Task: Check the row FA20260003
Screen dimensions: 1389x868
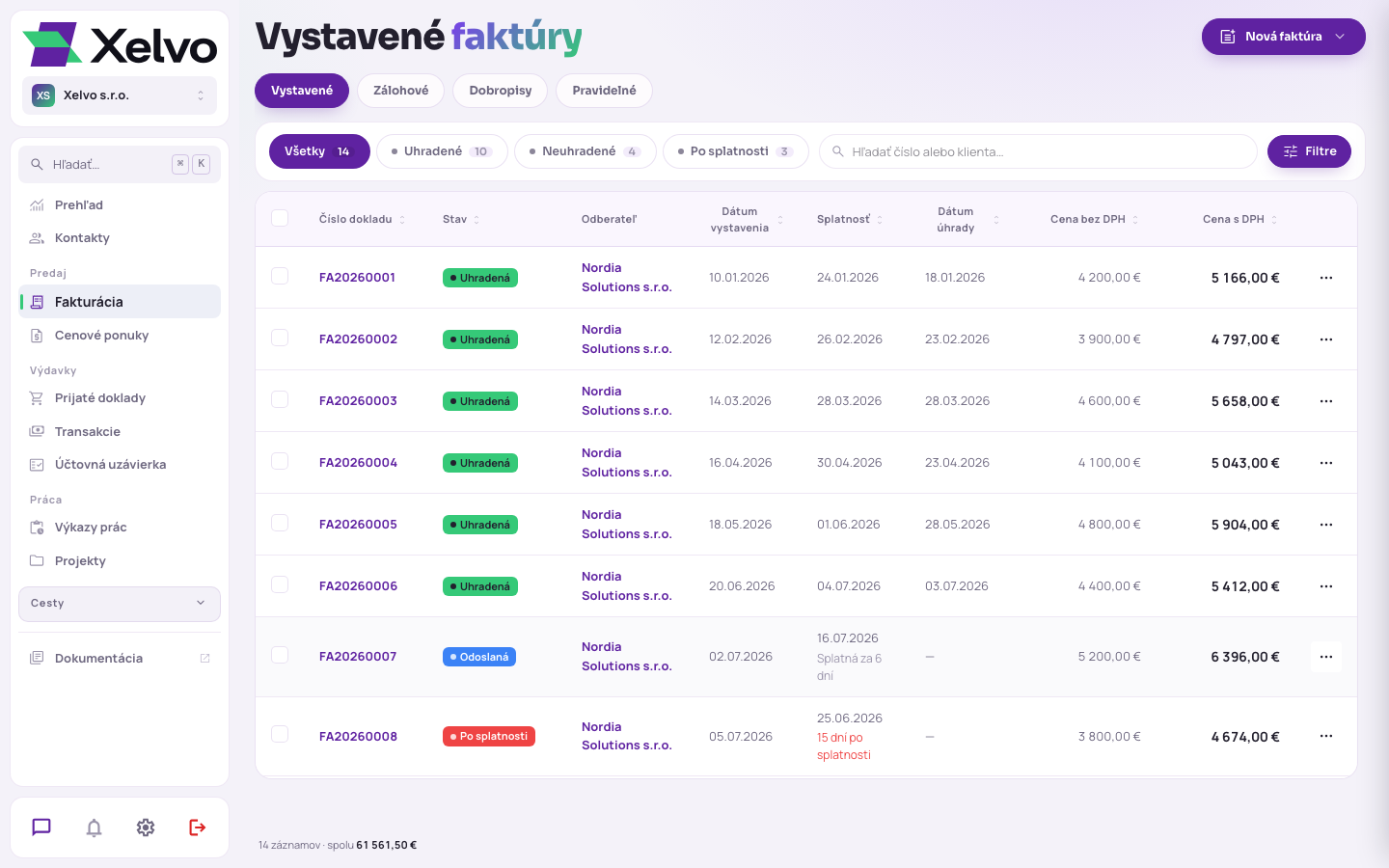Action: (280, 399)
